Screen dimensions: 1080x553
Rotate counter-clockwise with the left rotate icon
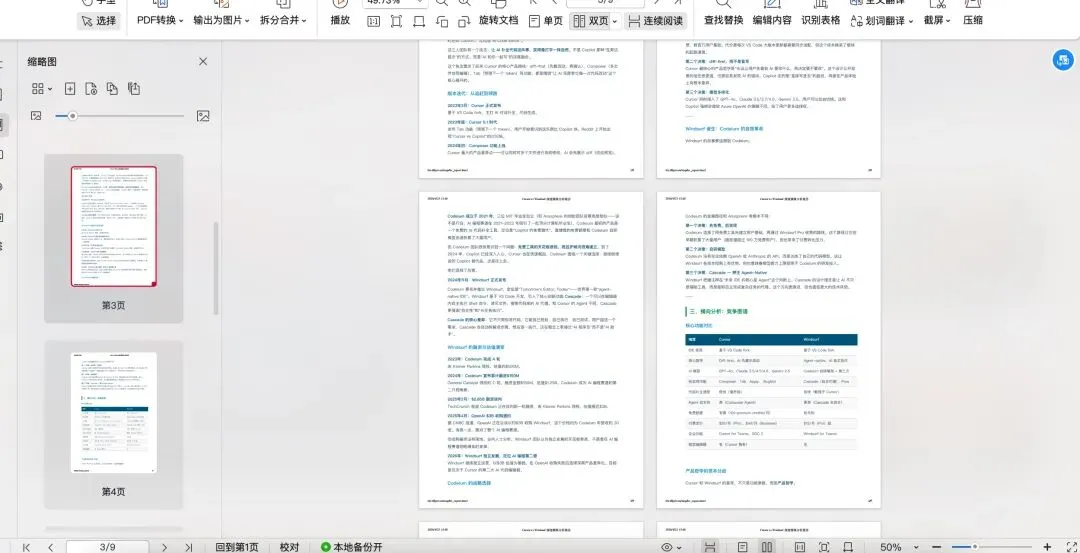click(x=443, y=21)
